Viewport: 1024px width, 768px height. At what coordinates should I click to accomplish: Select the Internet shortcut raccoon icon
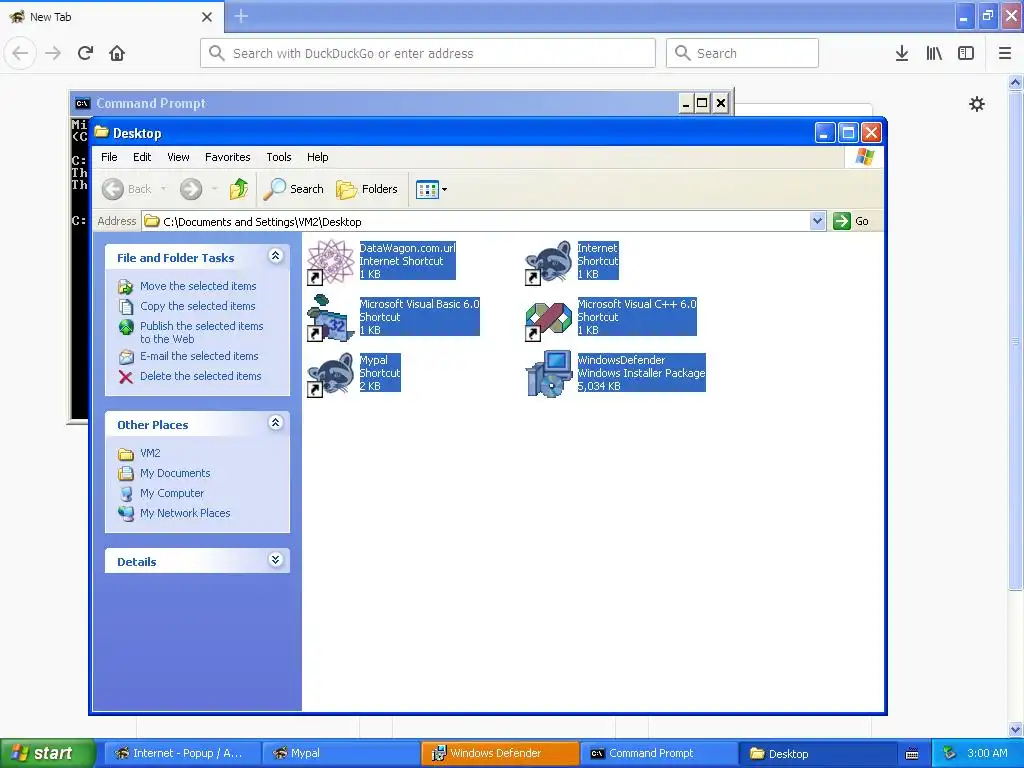coord(549,262)
